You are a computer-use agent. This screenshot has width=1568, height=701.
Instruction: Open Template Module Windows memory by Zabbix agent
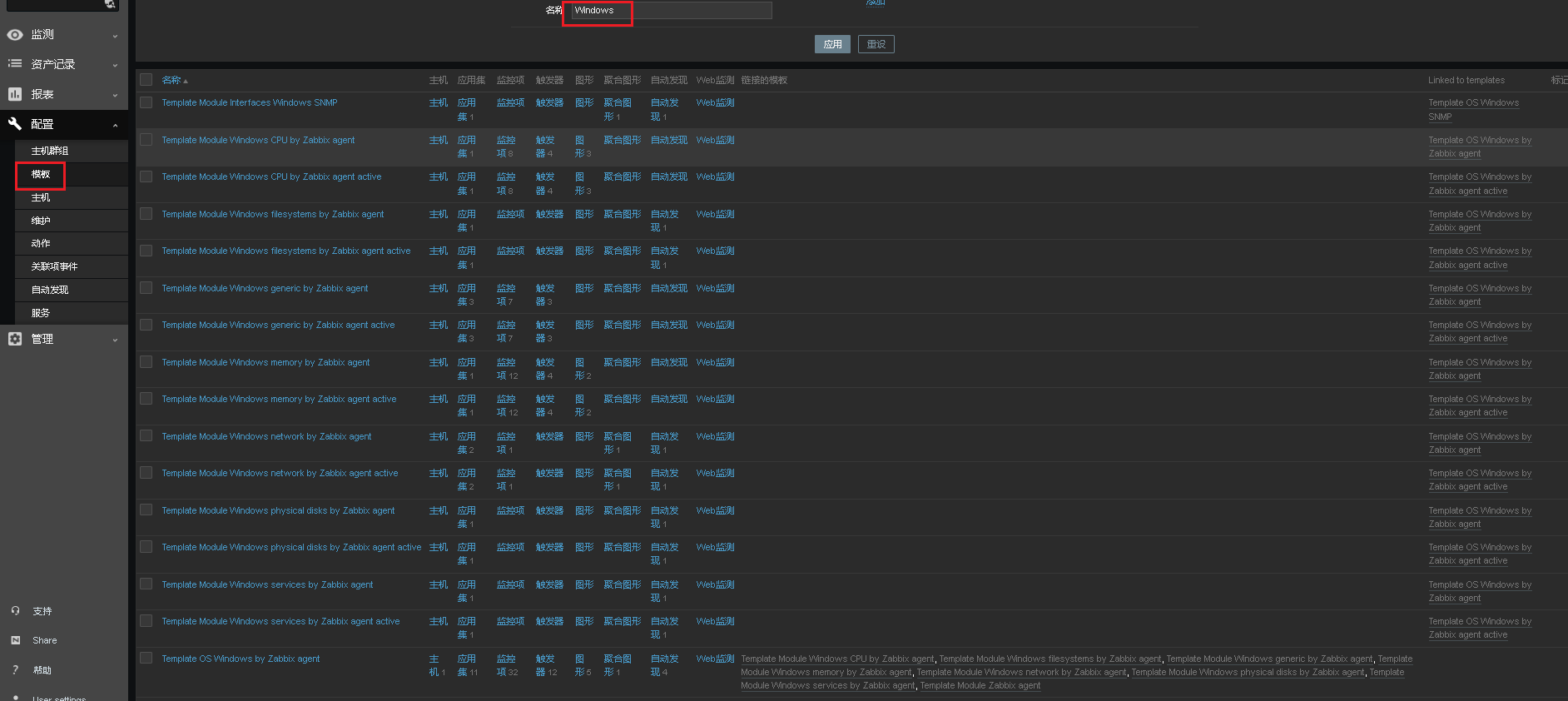(x=265, y=362)
